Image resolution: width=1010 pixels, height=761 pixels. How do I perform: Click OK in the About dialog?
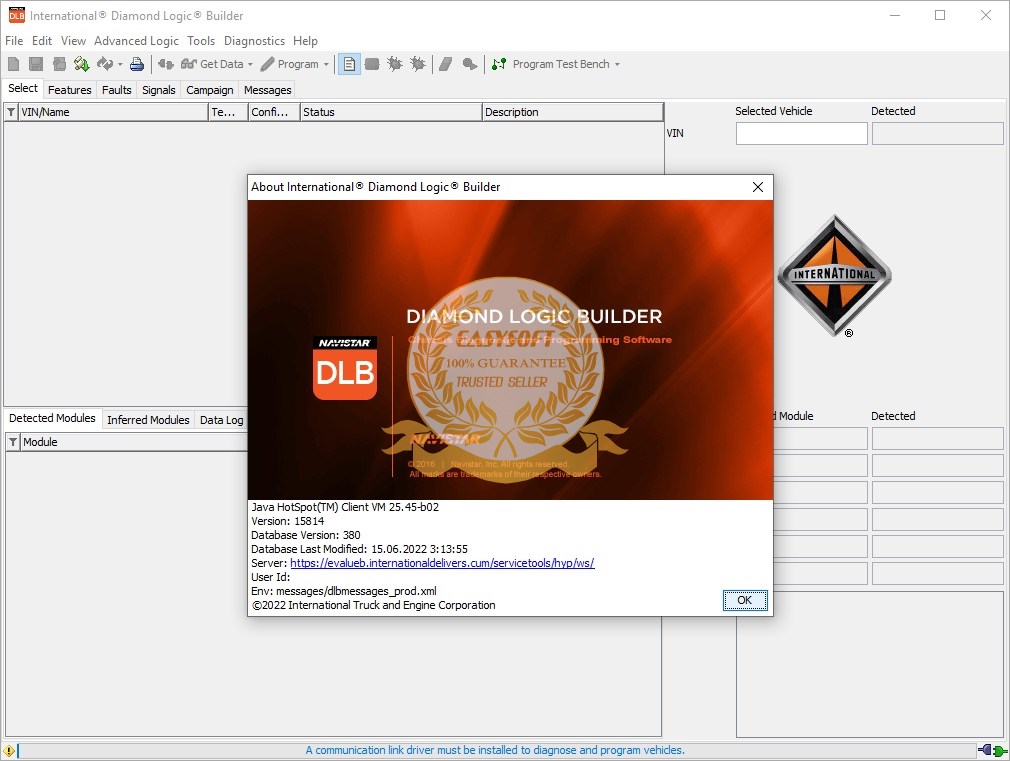[x=745, y=600]
